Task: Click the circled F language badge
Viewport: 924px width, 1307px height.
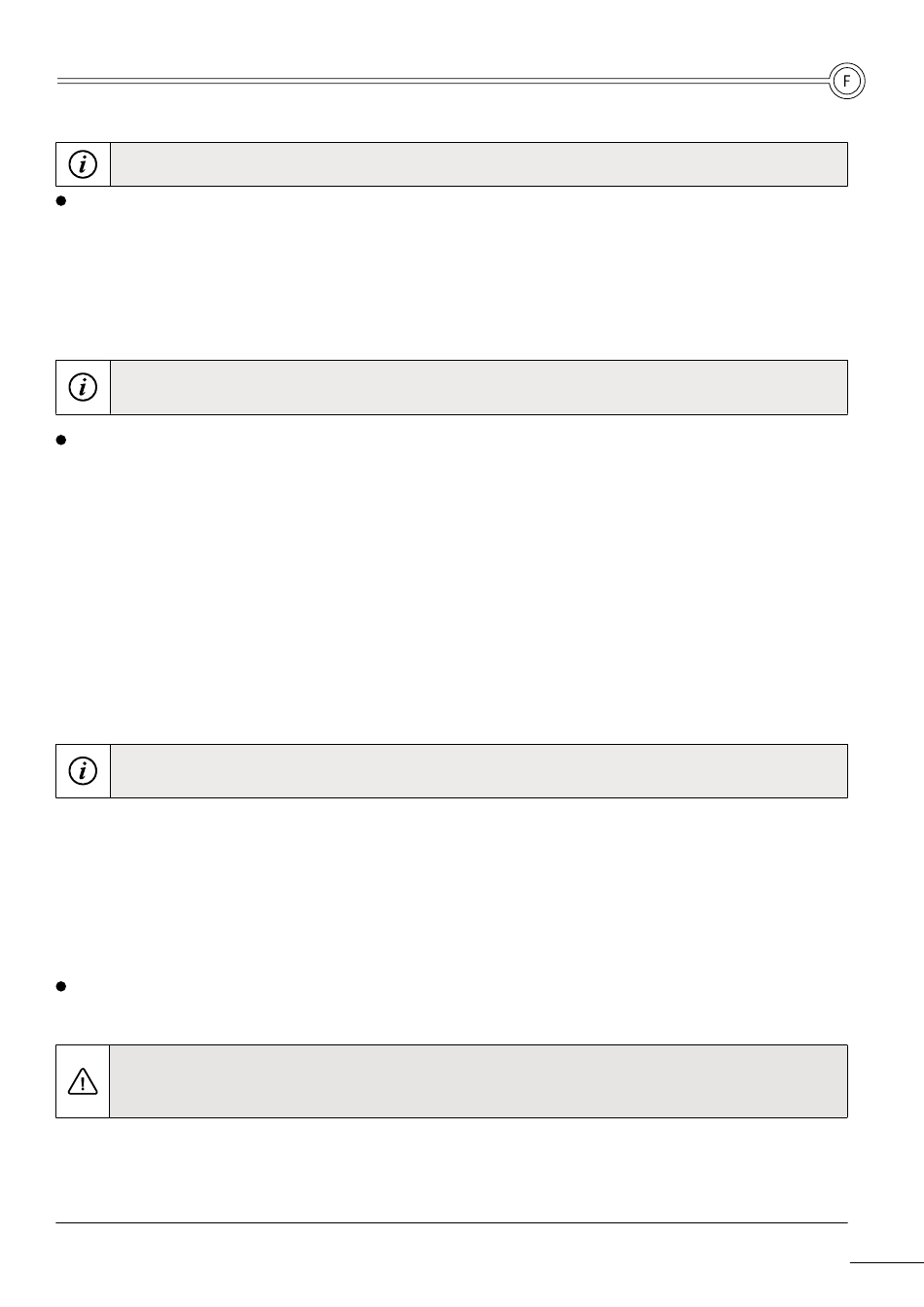Action: 846,82
